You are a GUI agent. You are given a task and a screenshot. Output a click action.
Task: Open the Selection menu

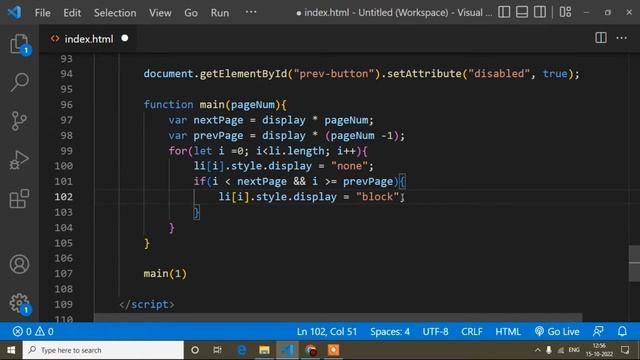pyautogui.click(x=115, y=13)
